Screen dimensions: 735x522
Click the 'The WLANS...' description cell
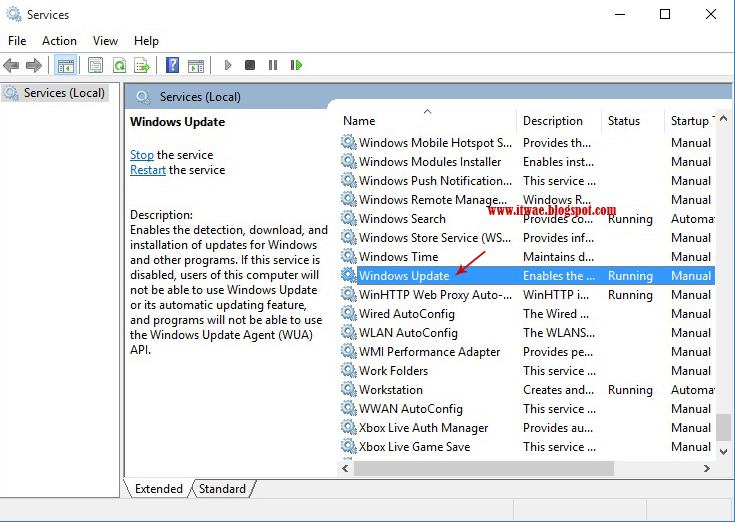point(559,333)
